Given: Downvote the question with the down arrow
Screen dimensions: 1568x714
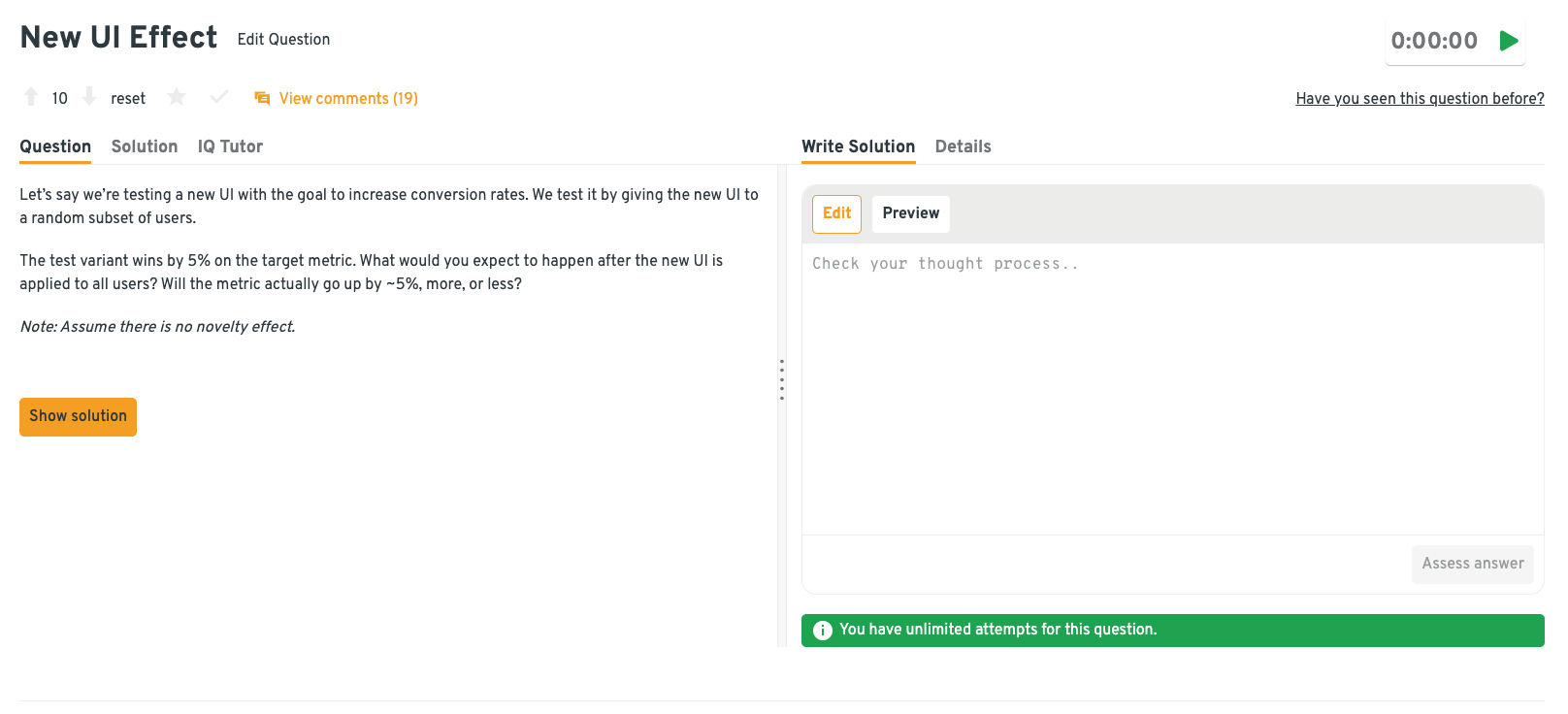Looking at the screenshot, I should (x=89, y=97).
